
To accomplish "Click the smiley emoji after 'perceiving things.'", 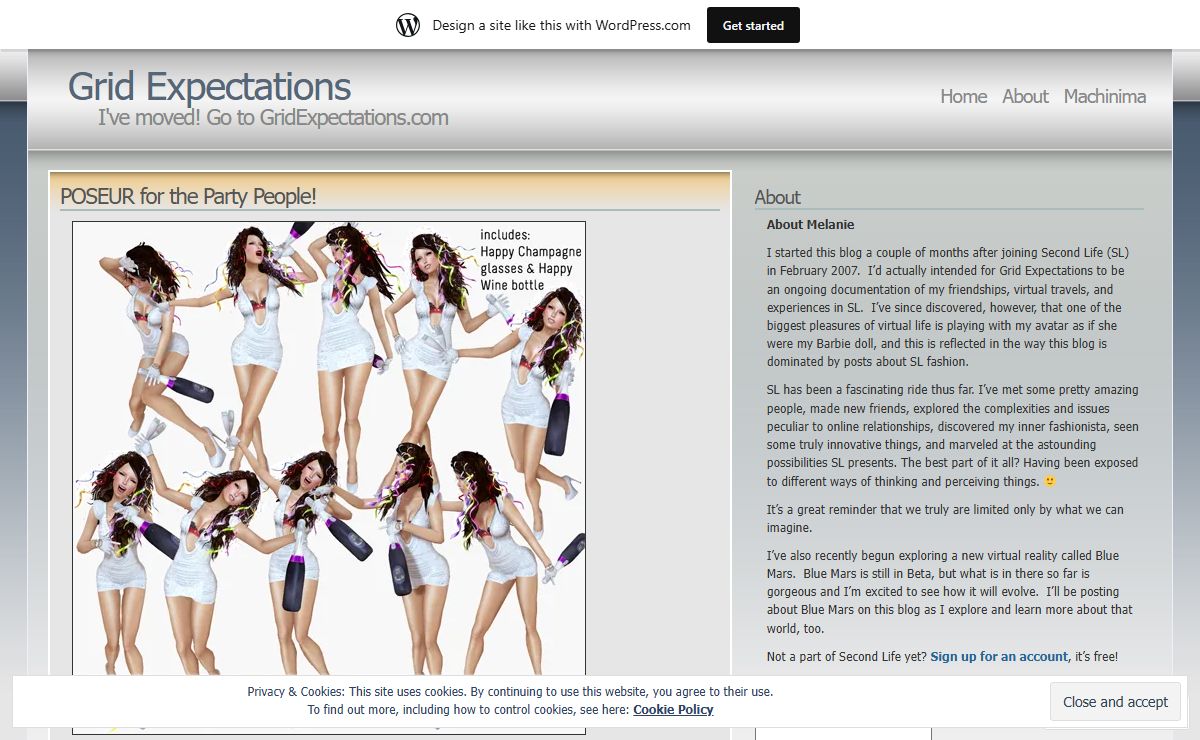I will (1050, 481).
